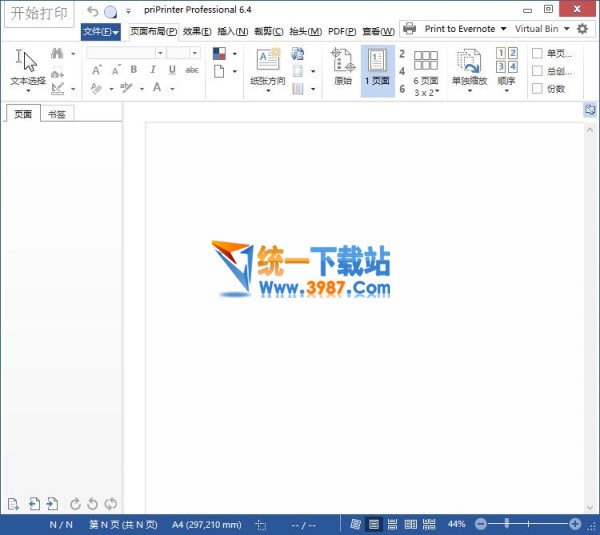
Task: Click the zoom slider in status bar
Action: pyautogui.click(x=526, y=524)
